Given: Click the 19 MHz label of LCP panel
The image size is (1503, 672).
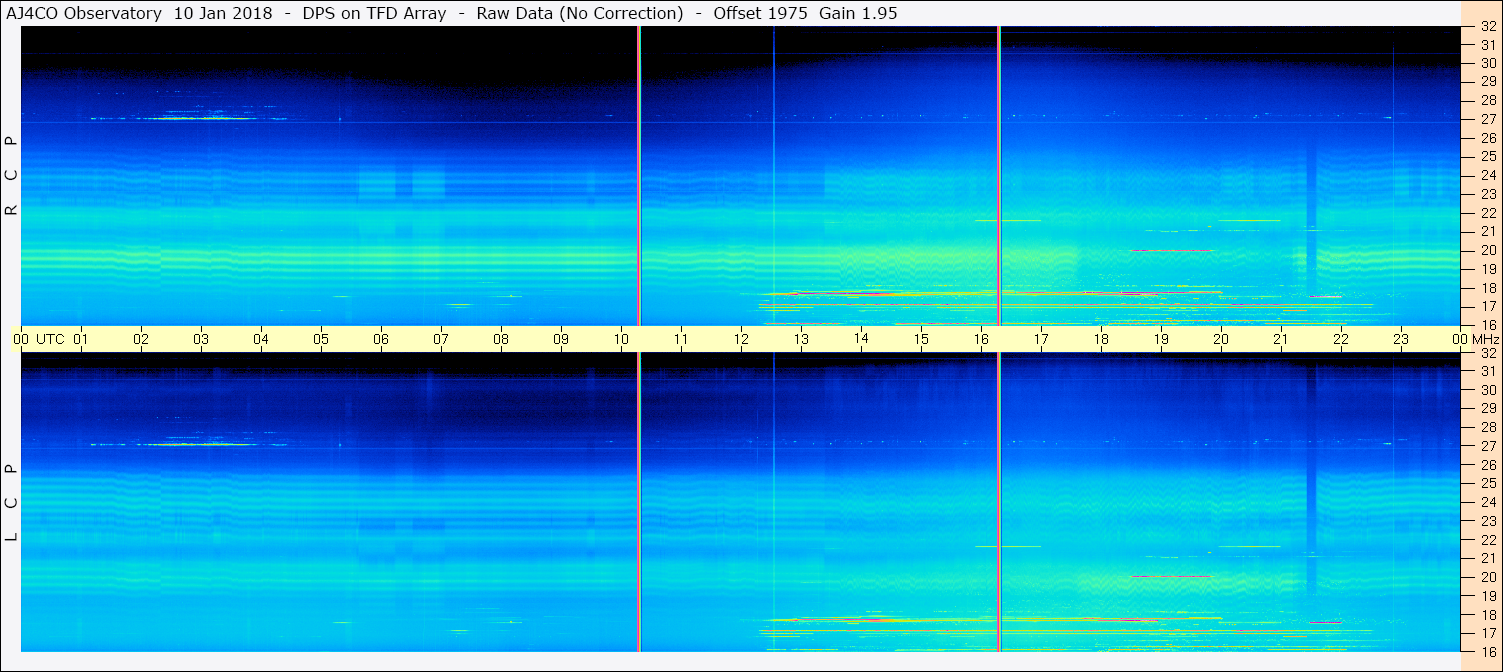Looking at the screenshot, I should tap(1488, 596).
